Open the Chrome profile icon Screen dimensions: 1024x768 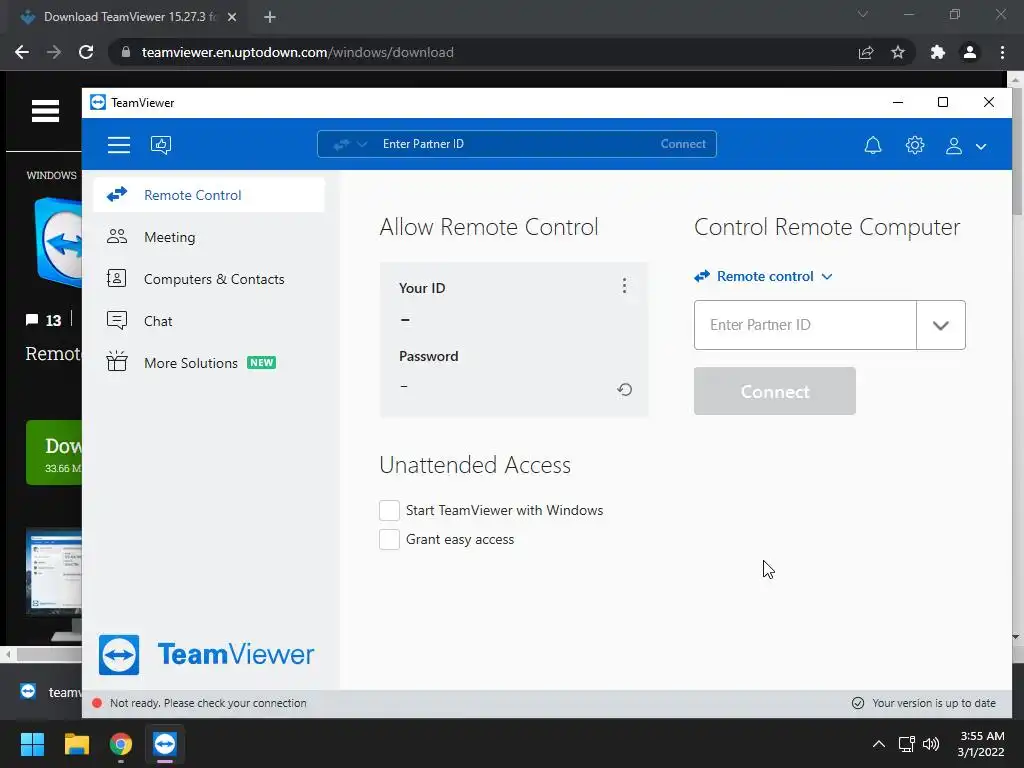tap(970, 52)
